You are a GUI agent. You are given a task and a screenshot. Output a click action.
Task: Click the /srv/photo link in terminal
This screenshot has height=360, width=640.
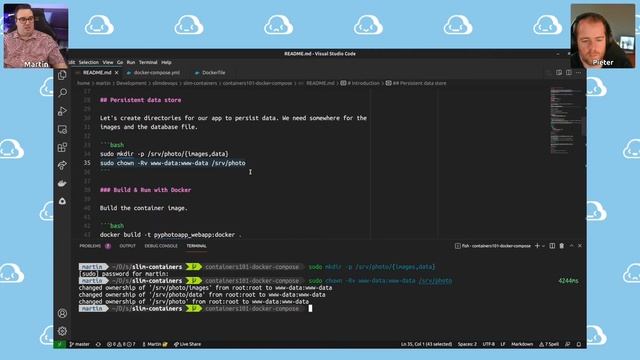click(x=435, y=281)
